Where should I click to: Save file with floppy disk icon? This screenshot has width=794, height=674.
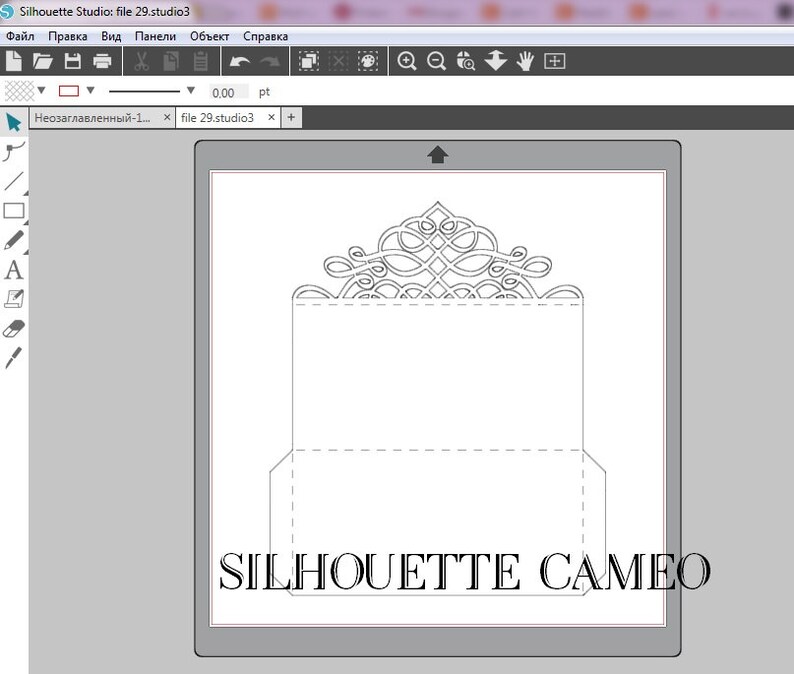73,61
